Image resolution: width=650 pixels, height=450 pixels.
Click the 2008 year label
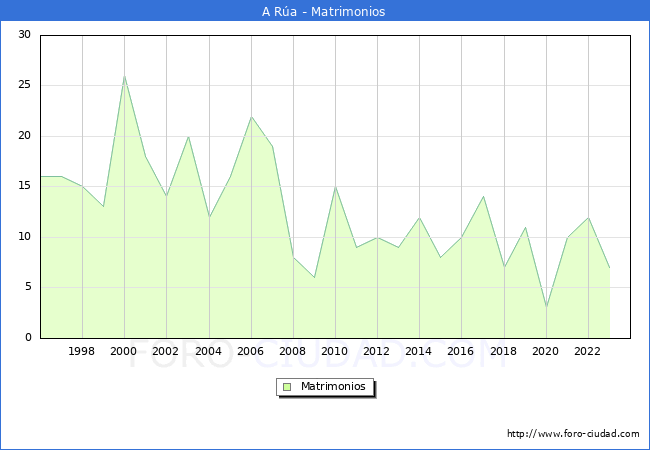point(293,352)
